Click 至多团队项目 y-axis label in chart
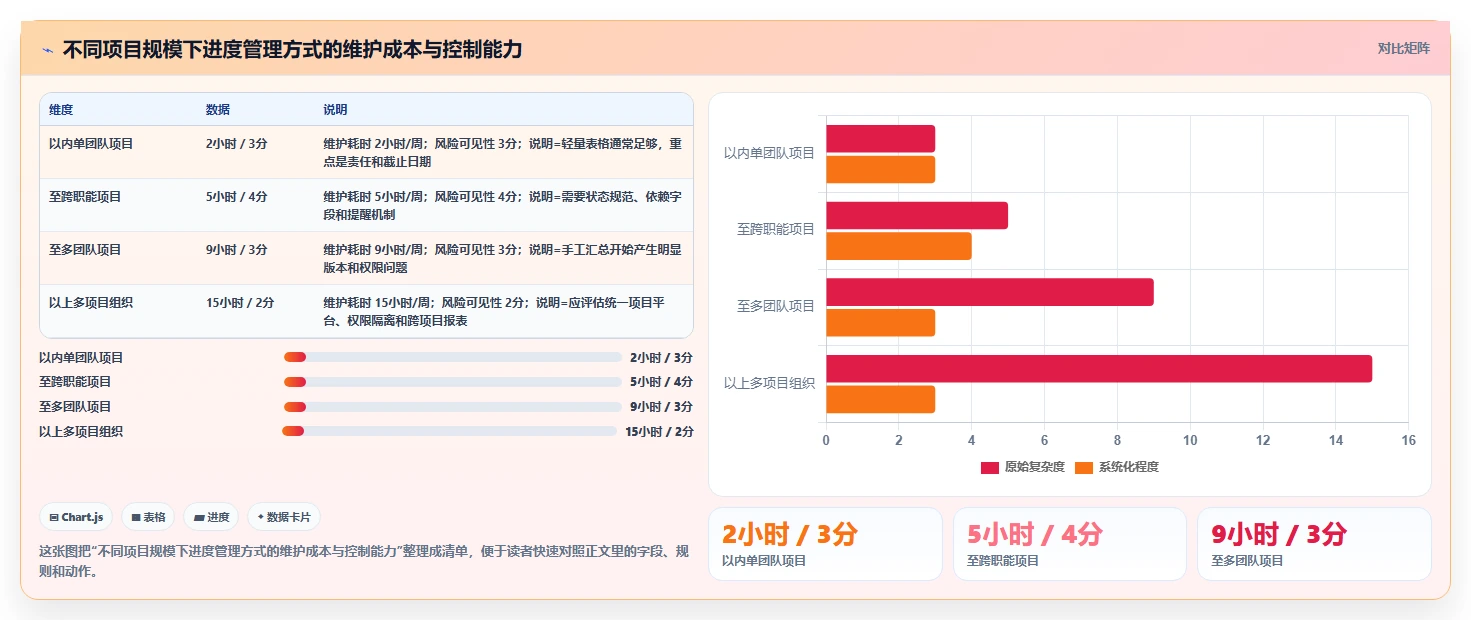This screenshot has width=1471, height=620. click(776, 306)
